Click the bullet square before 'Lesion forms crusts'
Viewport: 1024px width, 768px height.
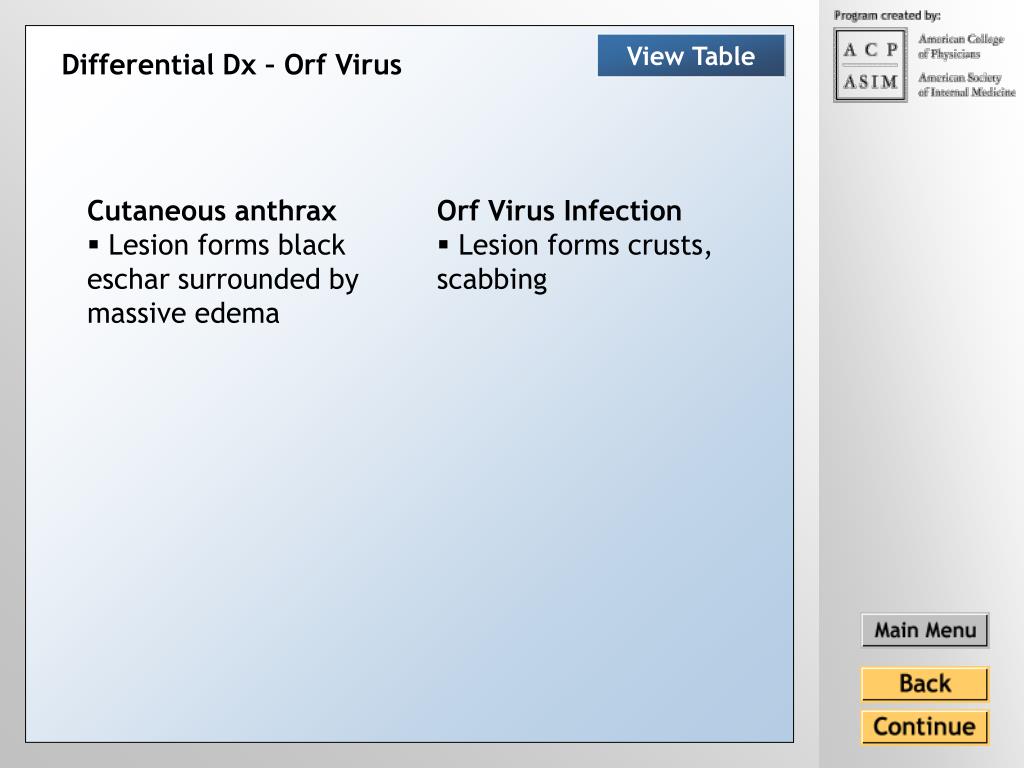click(x=443, y=246)
